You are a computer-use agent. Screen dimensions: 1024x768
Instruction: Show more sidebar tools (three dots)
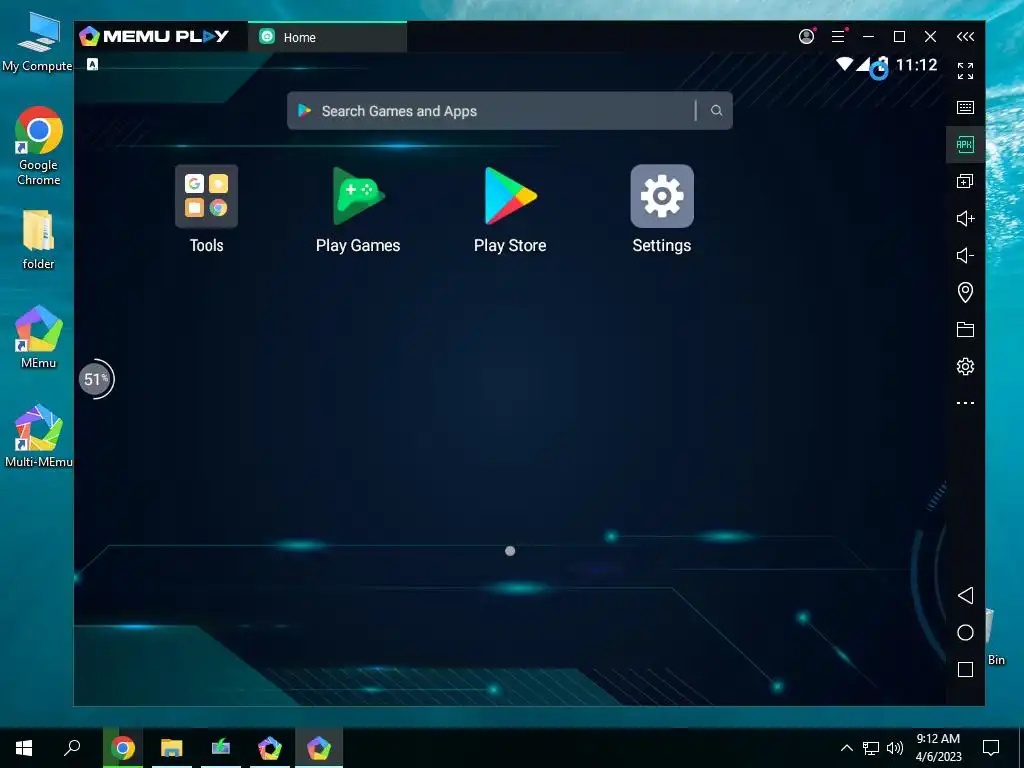tap(965, 403)
